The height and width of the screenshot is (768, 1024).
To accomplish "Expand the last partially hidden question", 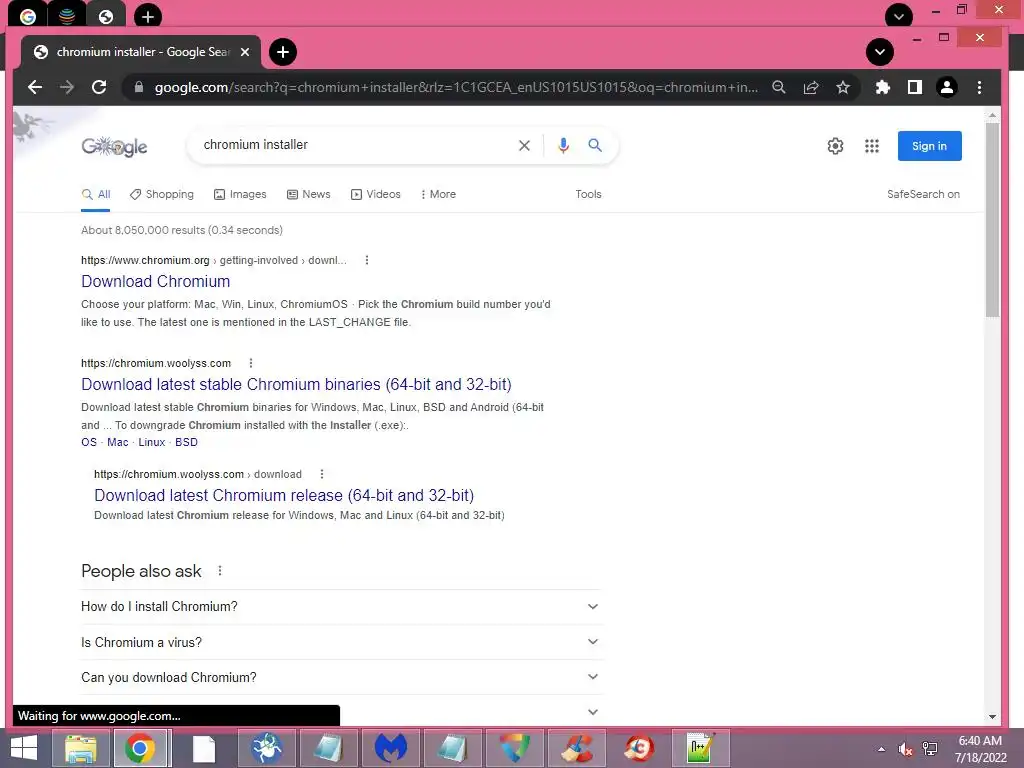I will click(x=592, y=712).
